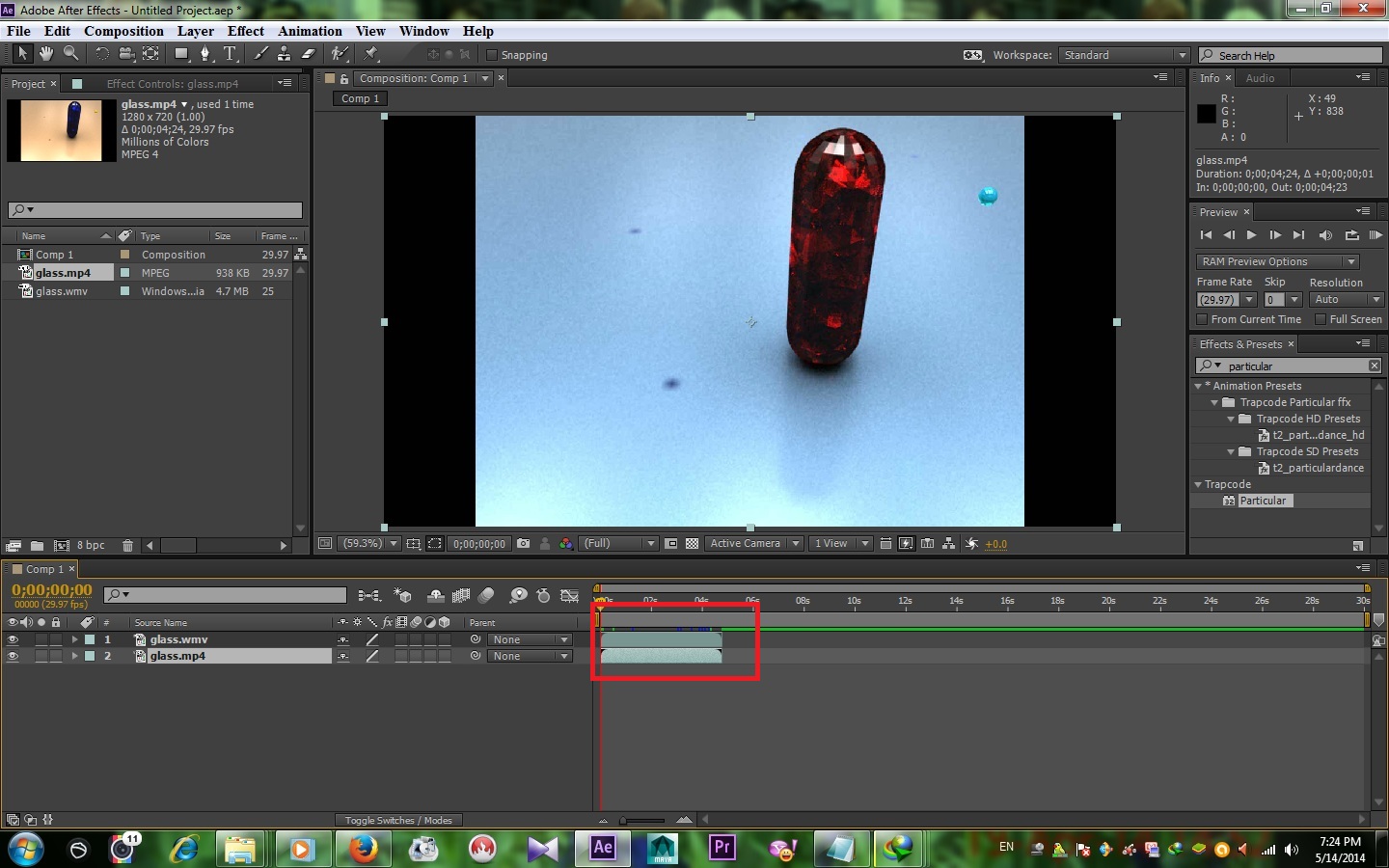Viewport: 1389px width, 868px height.
Task: Select the Eraser tool
Action: (x=308, y=54)
